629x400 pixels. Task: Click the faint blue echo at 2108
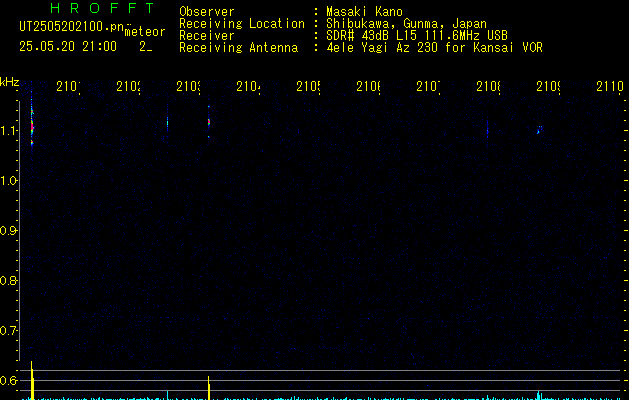click(x=487, y=130)
